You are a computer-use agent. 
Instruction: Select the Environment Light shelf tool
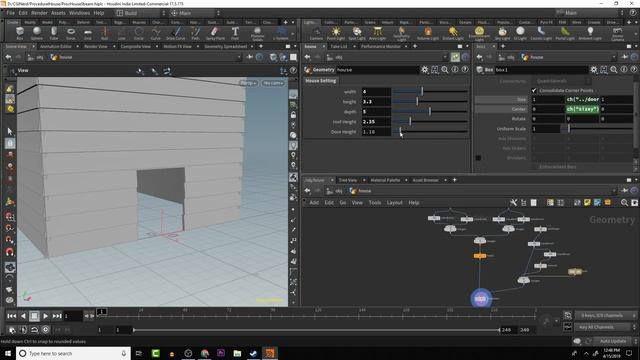pos(479,33)
